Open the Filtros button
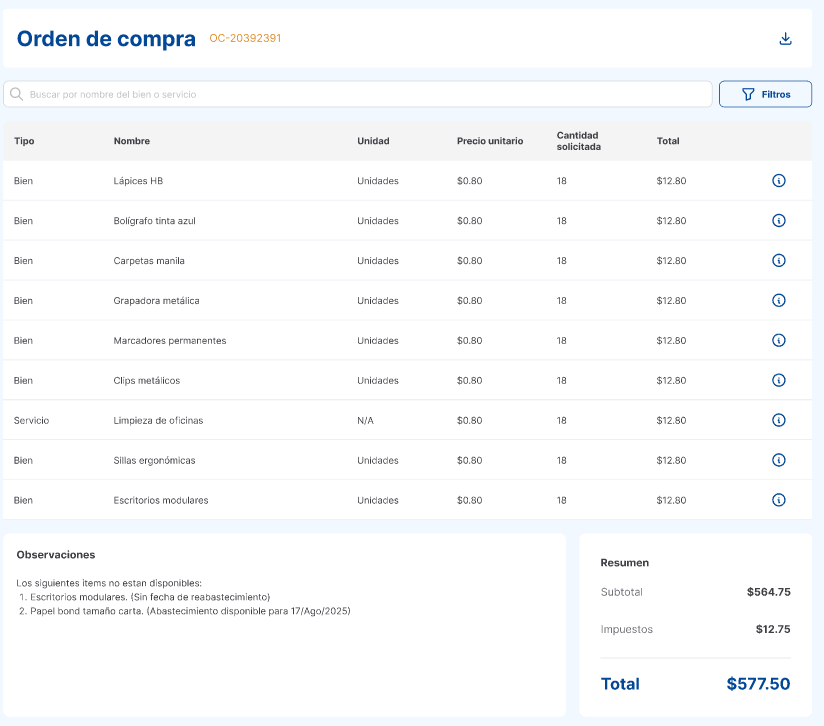This screenshot has width=824, height=726. pyautogui.click(x=765, y=93)
